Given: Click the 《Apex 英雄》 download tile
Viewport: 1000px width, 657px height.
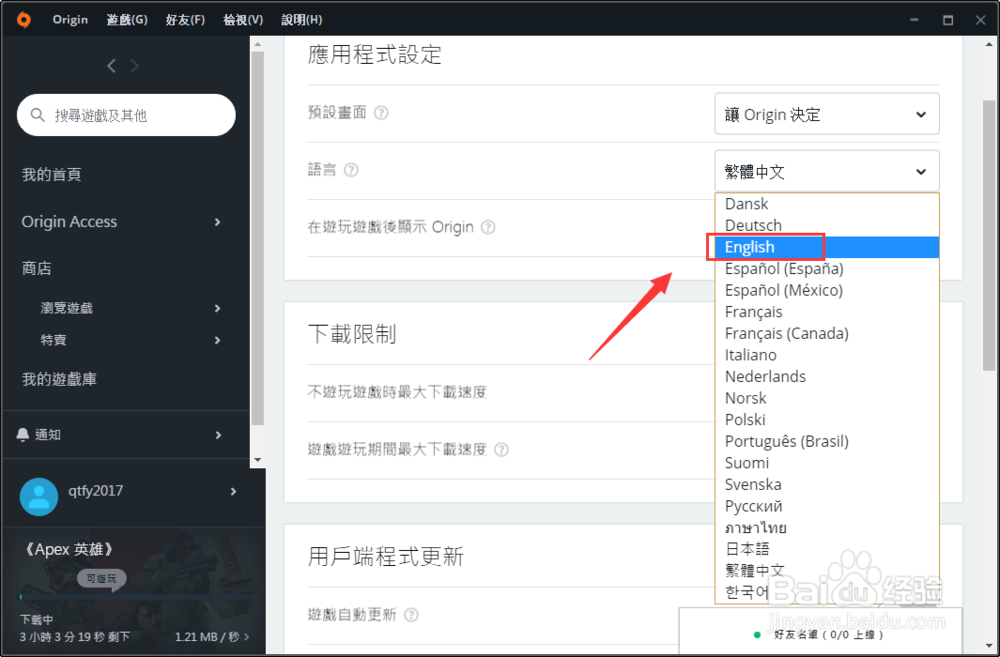Looking at the screenshot, I should click(134, 591).
